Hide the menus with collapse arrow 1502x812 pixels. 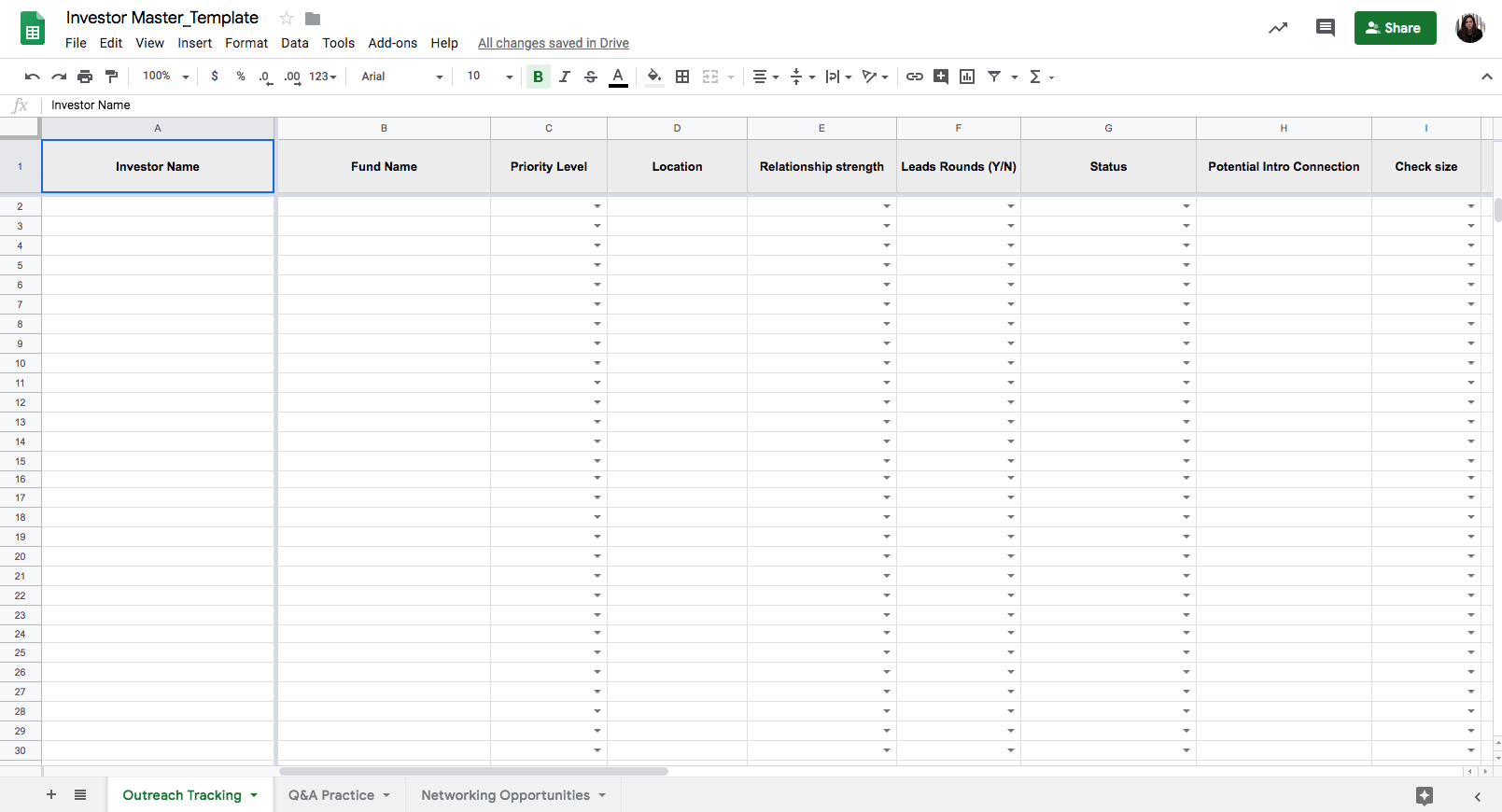[x=1487, y=77]
